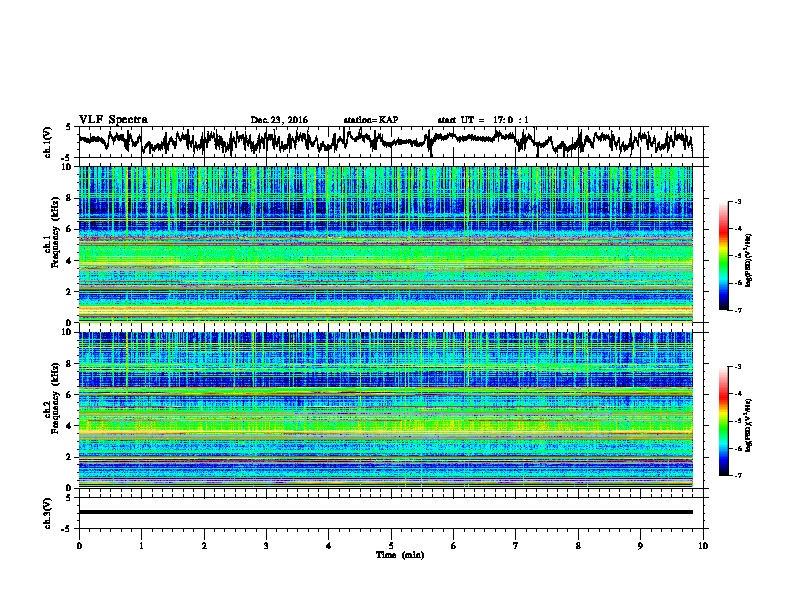Click the ch.2 "Frequency (kHz)" axis label
This screenshot has height=612, width=792.
[55, 398]
